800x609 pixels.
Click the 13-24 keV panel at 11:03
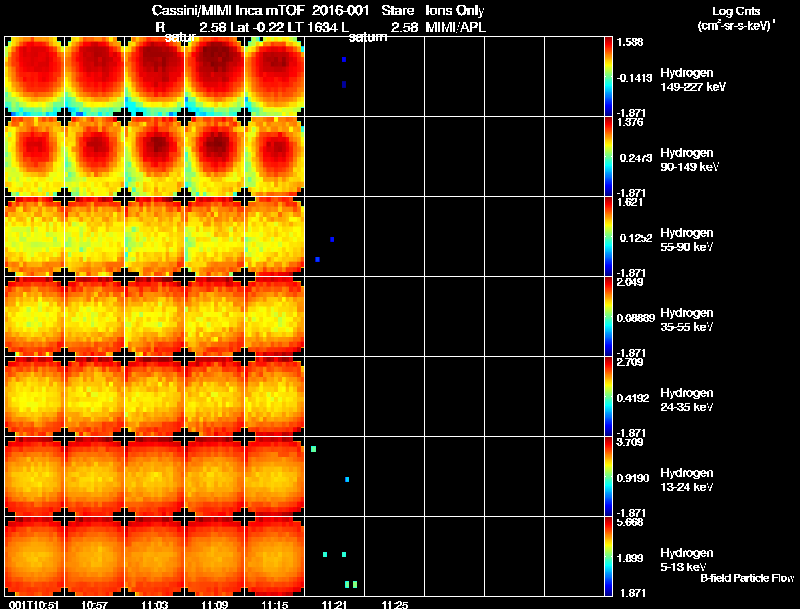click(x=154, y=477)
